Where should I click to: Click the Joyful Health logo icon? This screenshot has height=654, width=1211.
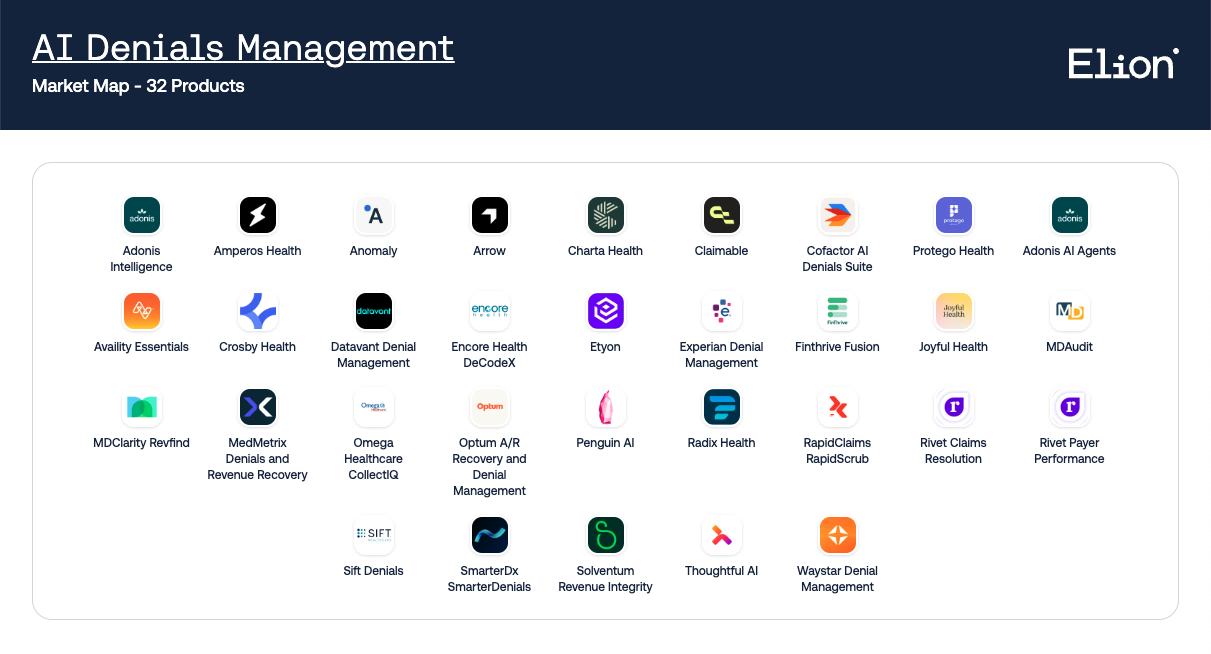click(x=953, y=311)
